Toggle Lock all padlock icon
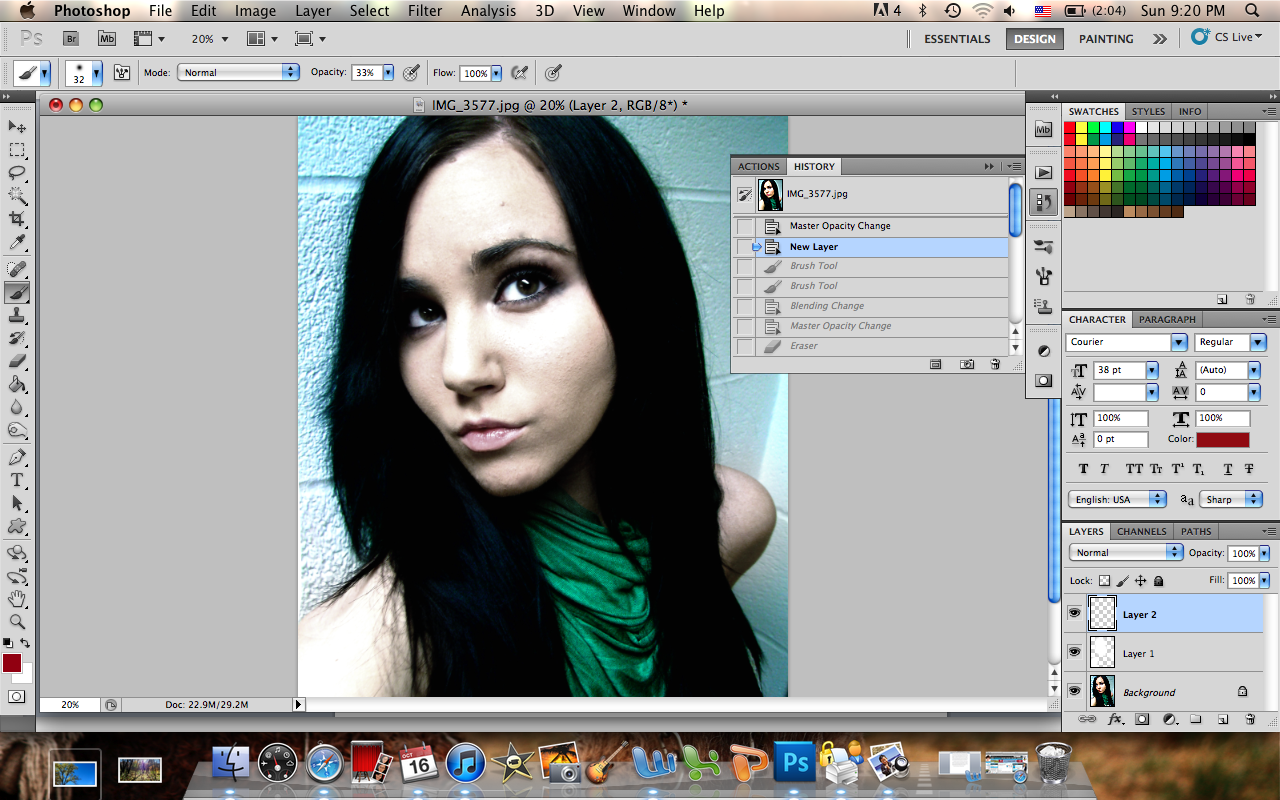The width and height of the screenshot is (1280, 800). click(x=1158, y=581)
